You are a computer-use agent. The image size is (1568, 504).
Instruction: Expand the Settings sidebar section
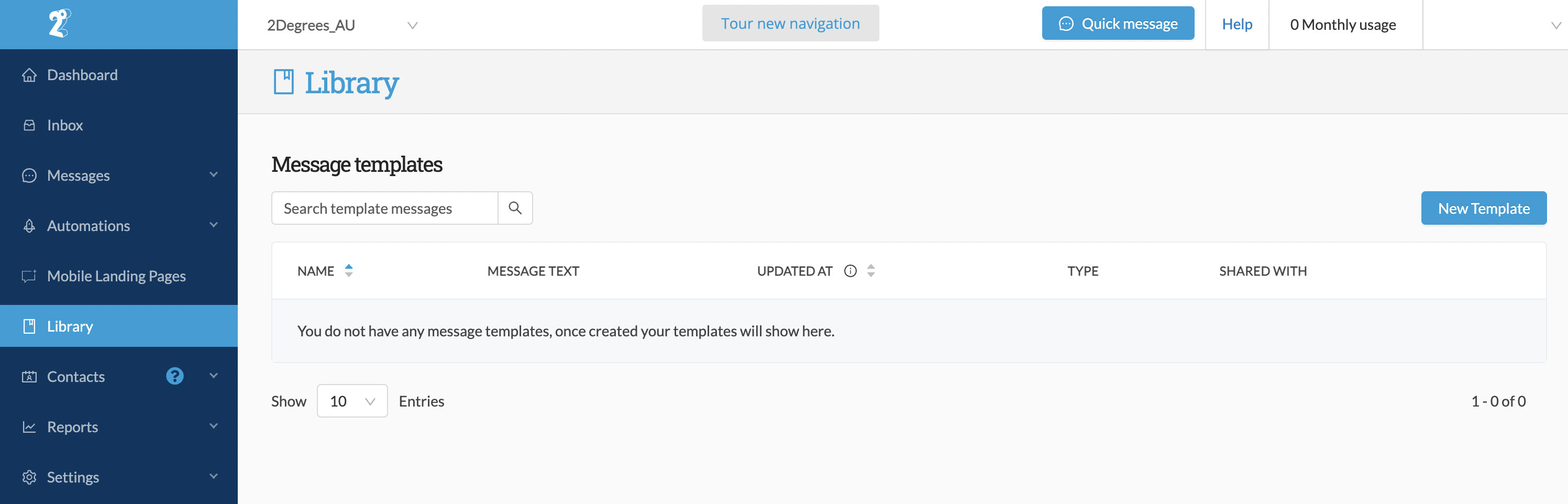[x=73, y=477]
